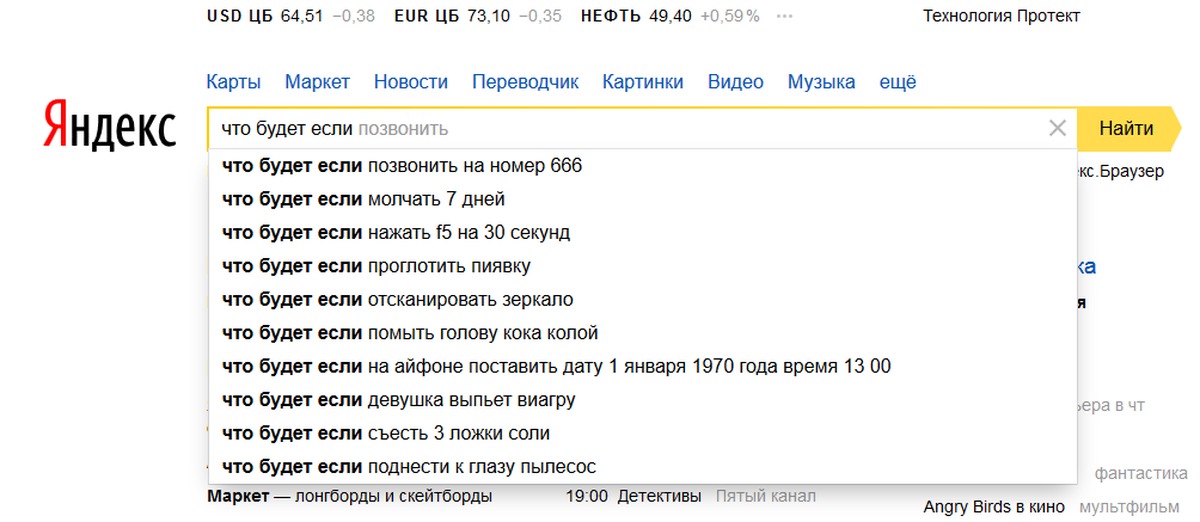Select suggestion 'молчать 7 дней'
This screenshot has width=1200, height=522.
(x=642, y=199)
